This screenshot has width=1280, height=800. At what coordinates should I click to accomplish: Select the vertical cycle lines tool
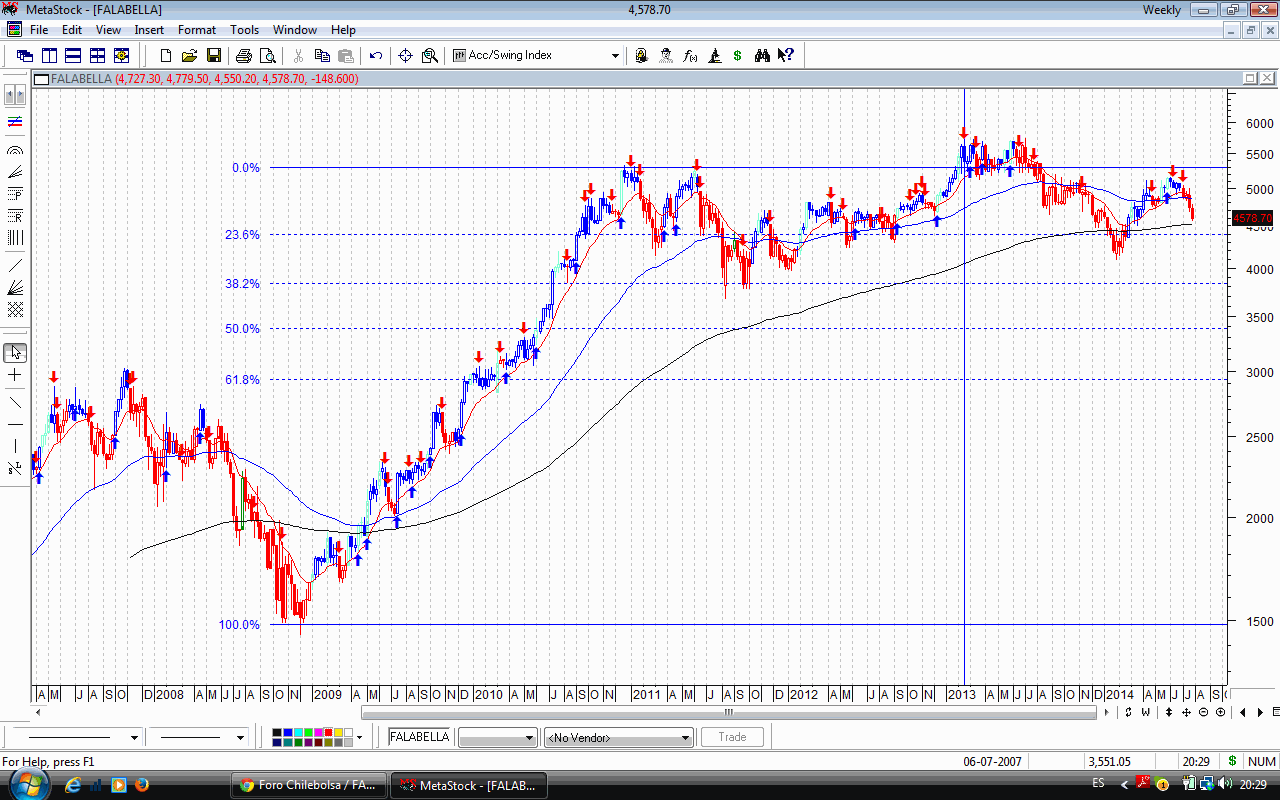click(x=15, y=238)
